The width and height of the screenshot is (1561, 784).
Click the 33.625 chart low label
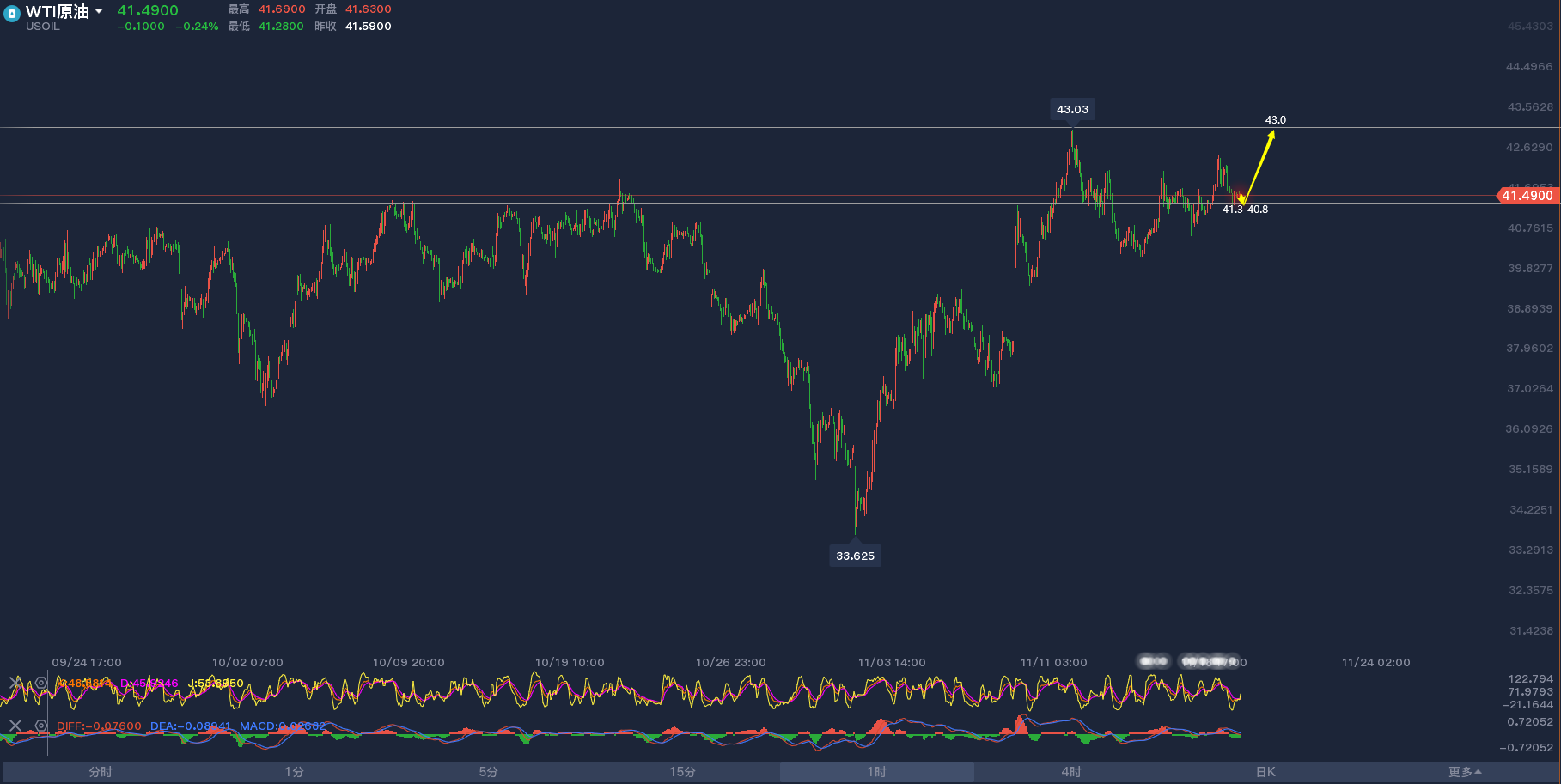pyautogui.click(x=856, y=556)
